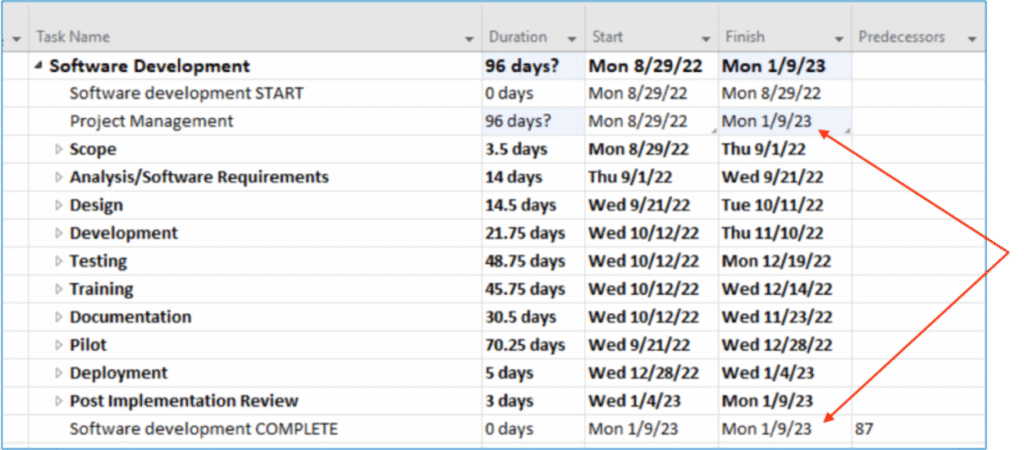Open the Predecessors column filter dropdown
The height and width of the screenshot is (450, 1024).
tap(972, 38)
